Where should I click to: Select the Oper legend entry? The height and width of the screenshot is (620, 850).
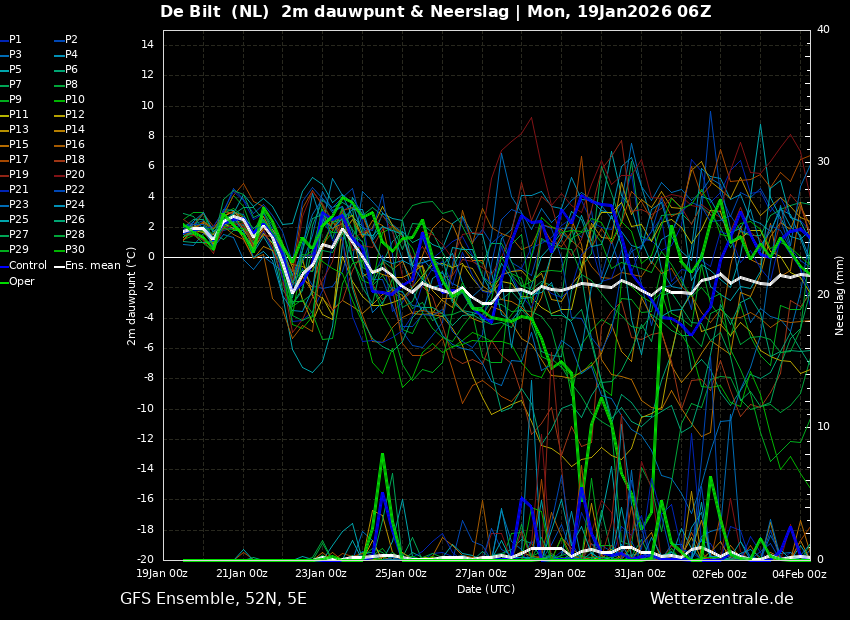click(x=21, y=282)
